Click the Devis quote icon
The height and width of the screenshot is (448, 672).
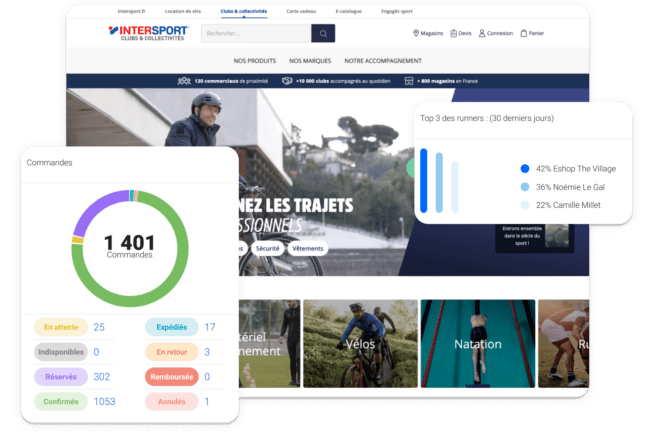click(x=451, y=33)
